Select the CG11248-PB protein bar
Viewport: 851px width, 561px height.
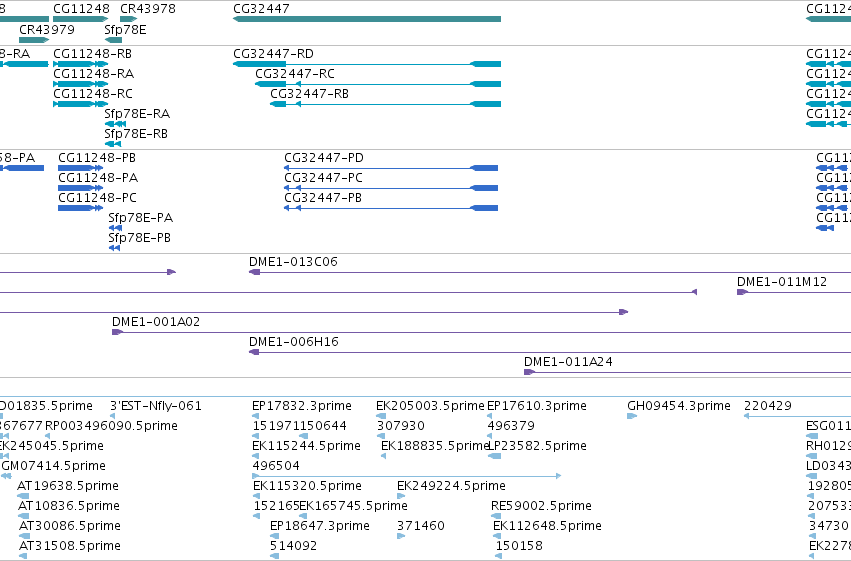coord(80,168)
